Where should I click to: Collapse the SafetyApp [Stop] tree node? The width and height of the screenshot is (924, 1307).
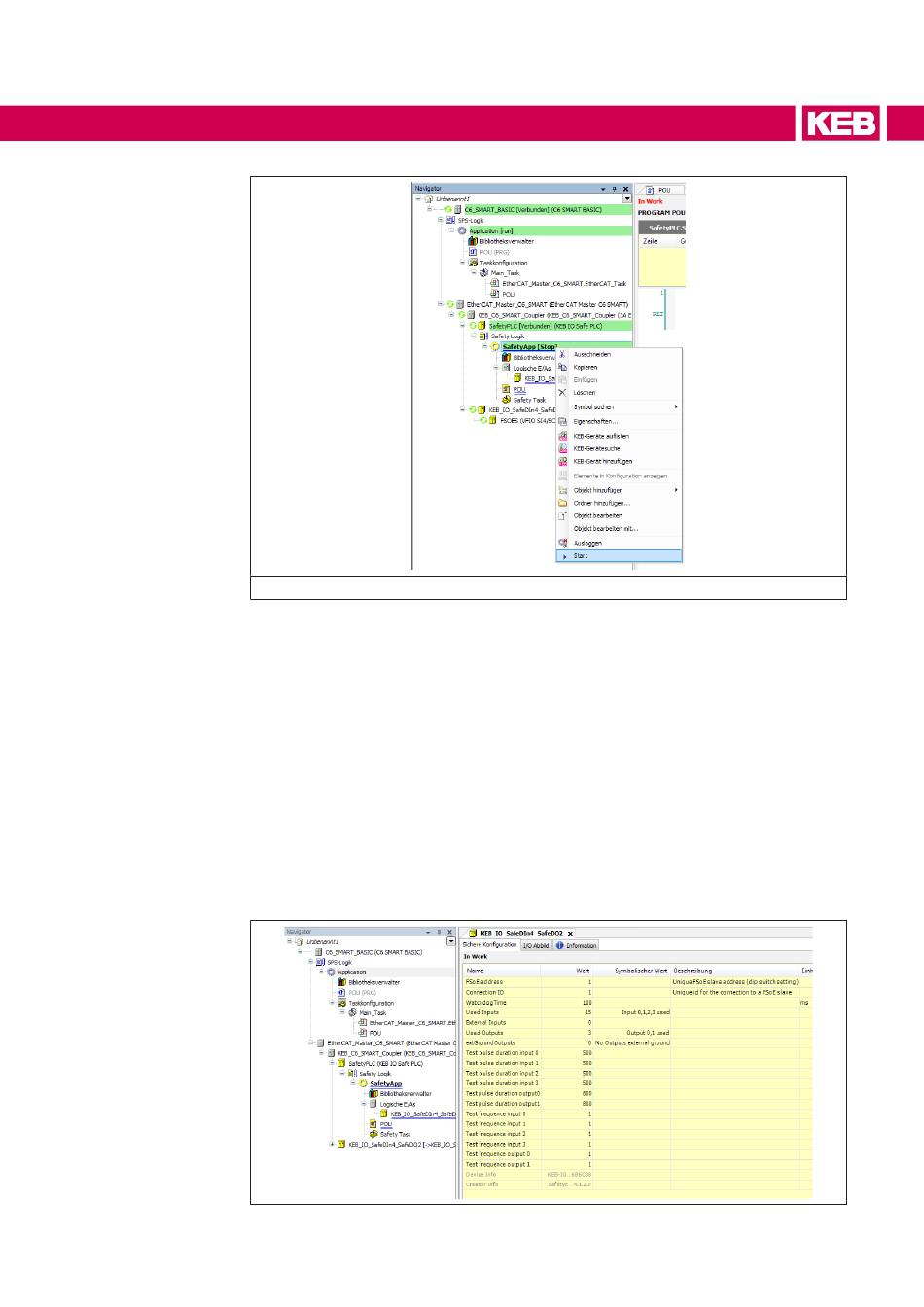pos(485,346)
